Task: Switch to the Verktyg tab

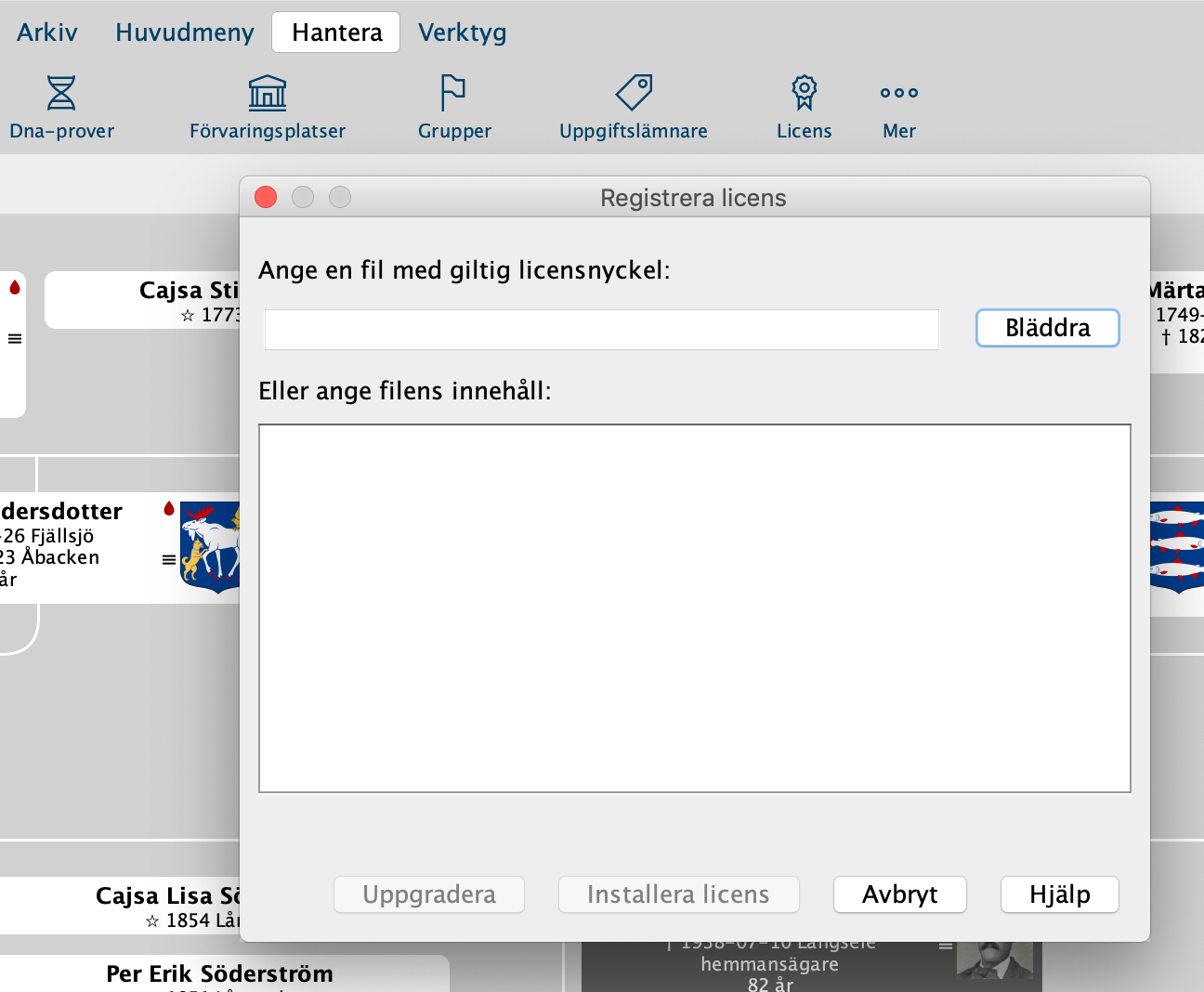Action: click(x=462, y=33)
